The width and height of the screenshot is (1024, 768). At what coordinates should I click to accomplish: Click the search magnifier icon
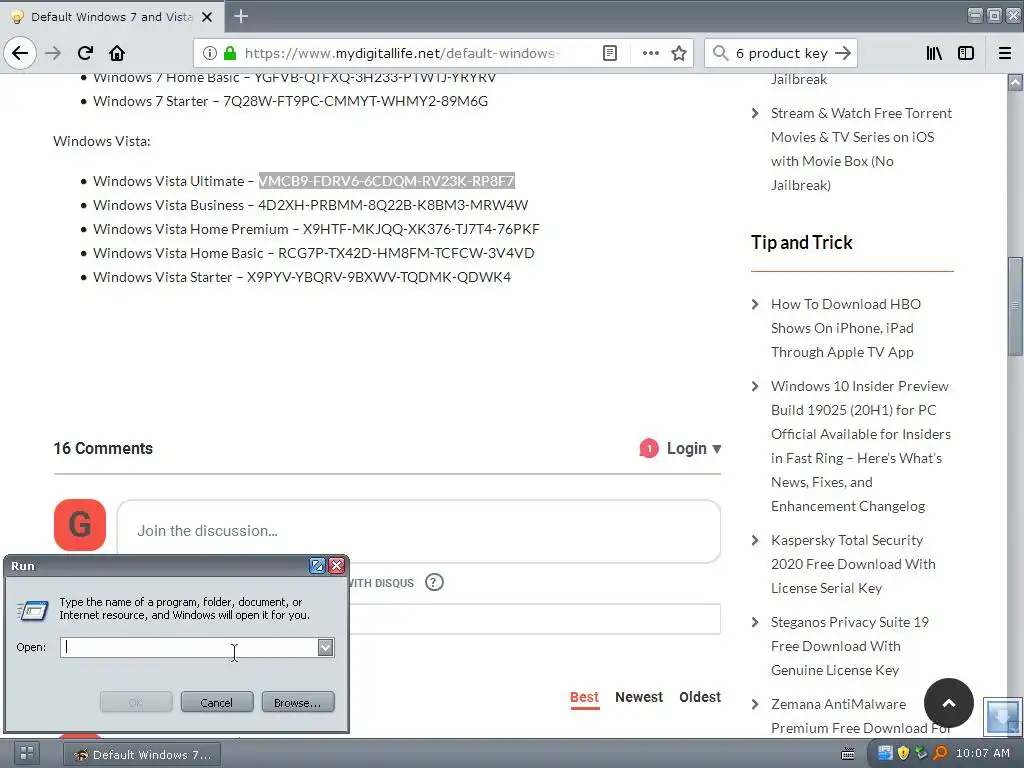pos(720,53)
